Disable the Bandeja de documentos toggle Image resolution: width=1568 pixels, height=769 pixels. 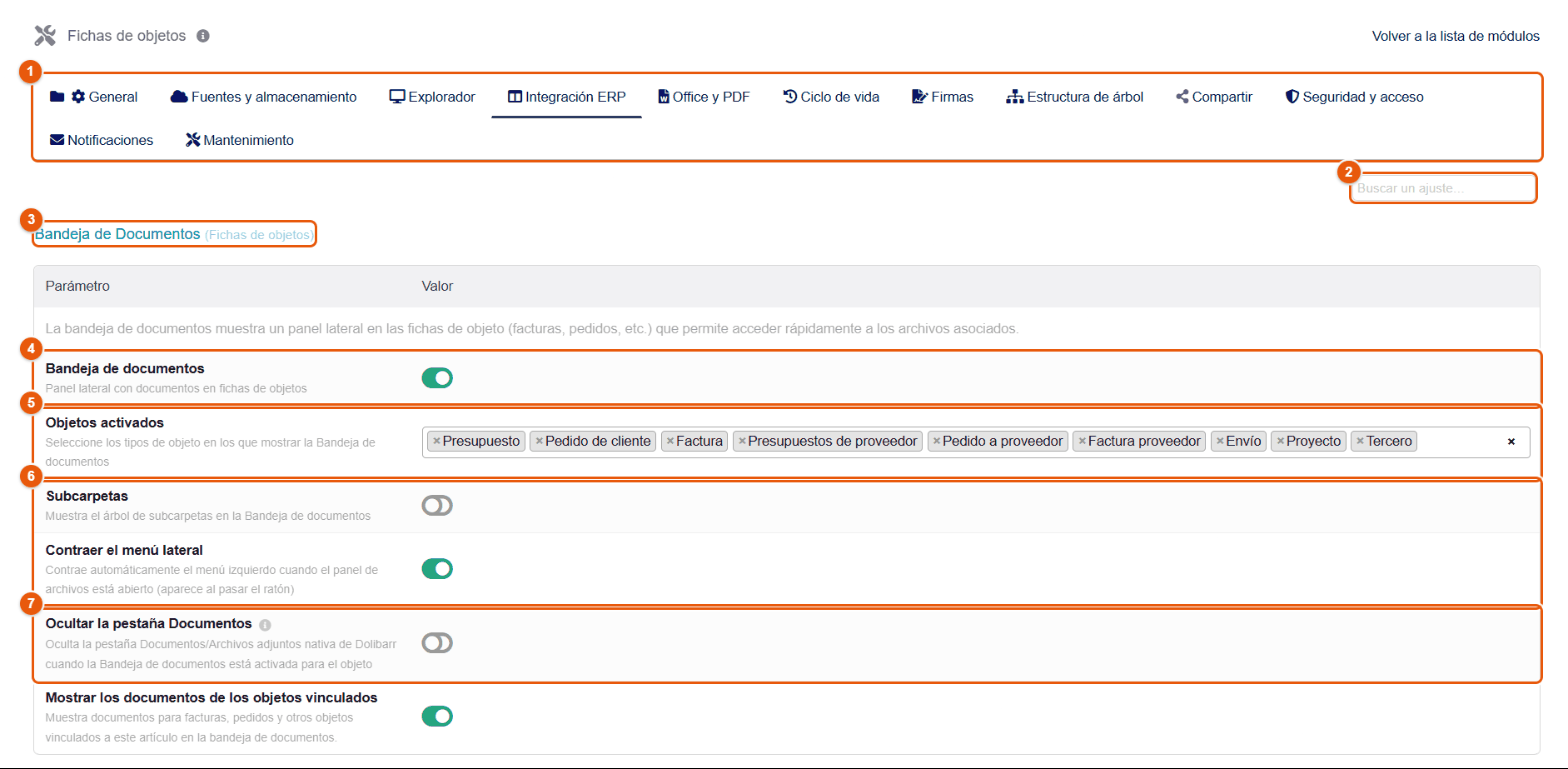click(x=437, y=377)
